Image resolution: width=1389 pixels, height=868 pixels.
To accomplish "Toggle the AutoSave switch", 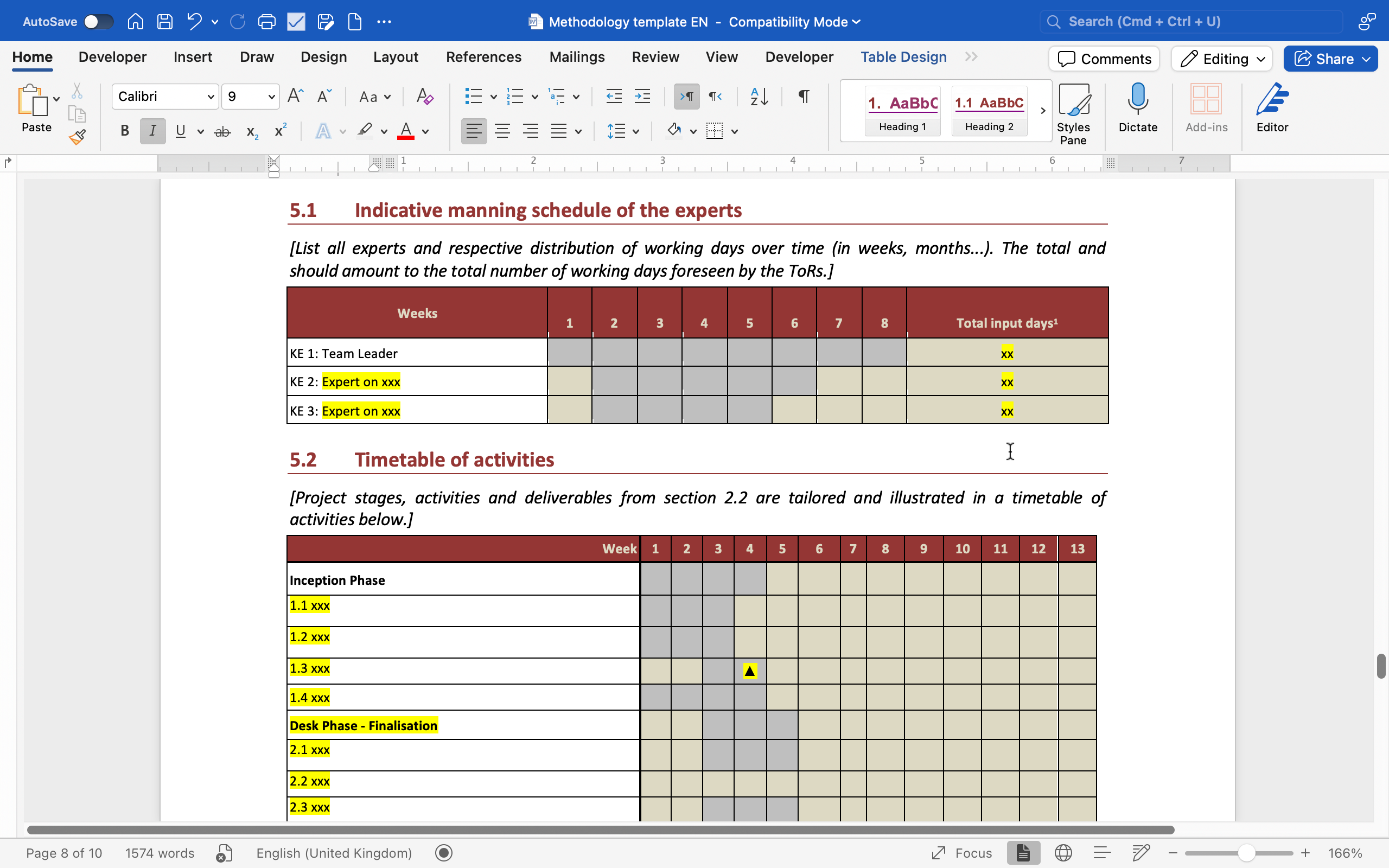I will [98, 22].
